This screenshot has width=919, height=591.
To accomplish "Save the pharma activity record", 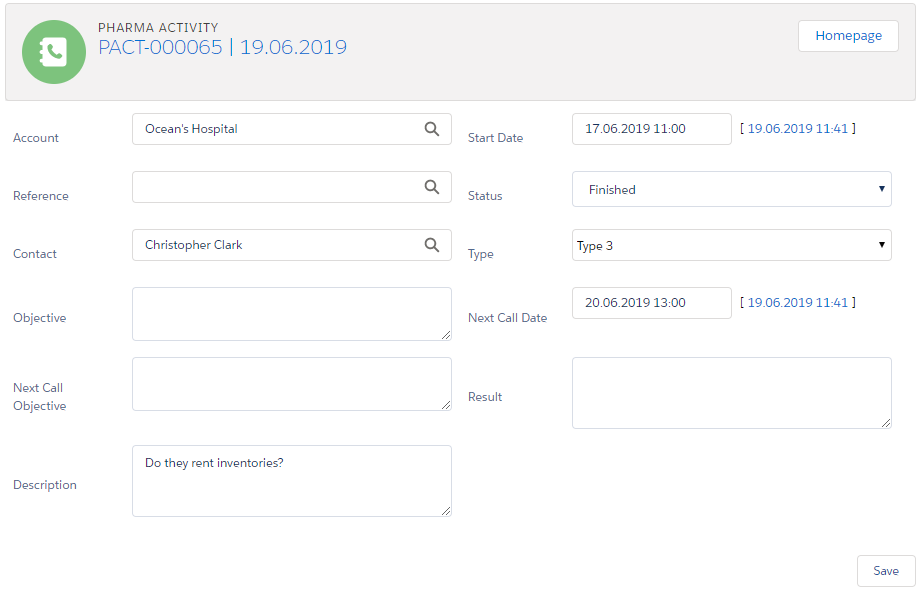I will (885, 571).
